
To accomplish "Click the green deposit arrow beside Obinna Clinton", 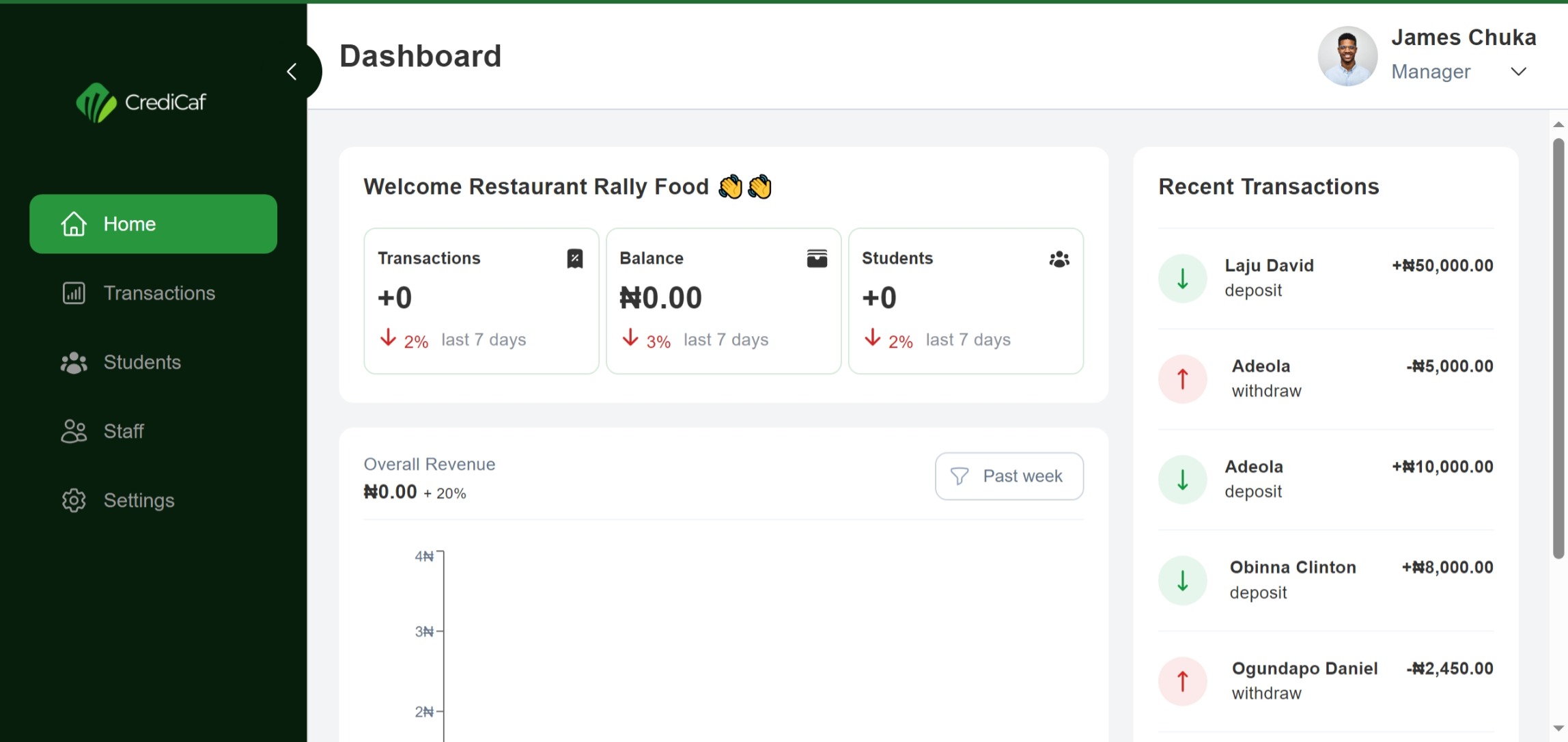I will tap(1183, 581).
